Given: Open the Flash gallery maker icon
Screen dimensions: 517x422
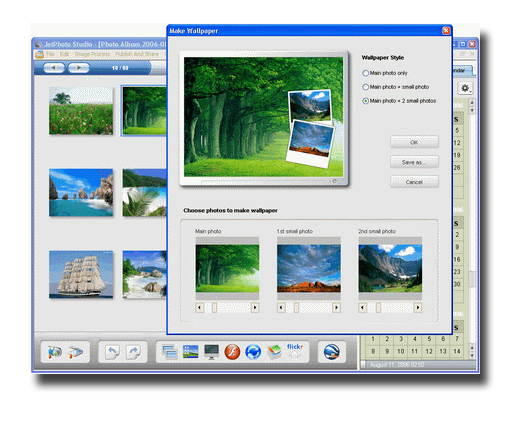Looking at the screenshot, I should (x=232, y=352).
